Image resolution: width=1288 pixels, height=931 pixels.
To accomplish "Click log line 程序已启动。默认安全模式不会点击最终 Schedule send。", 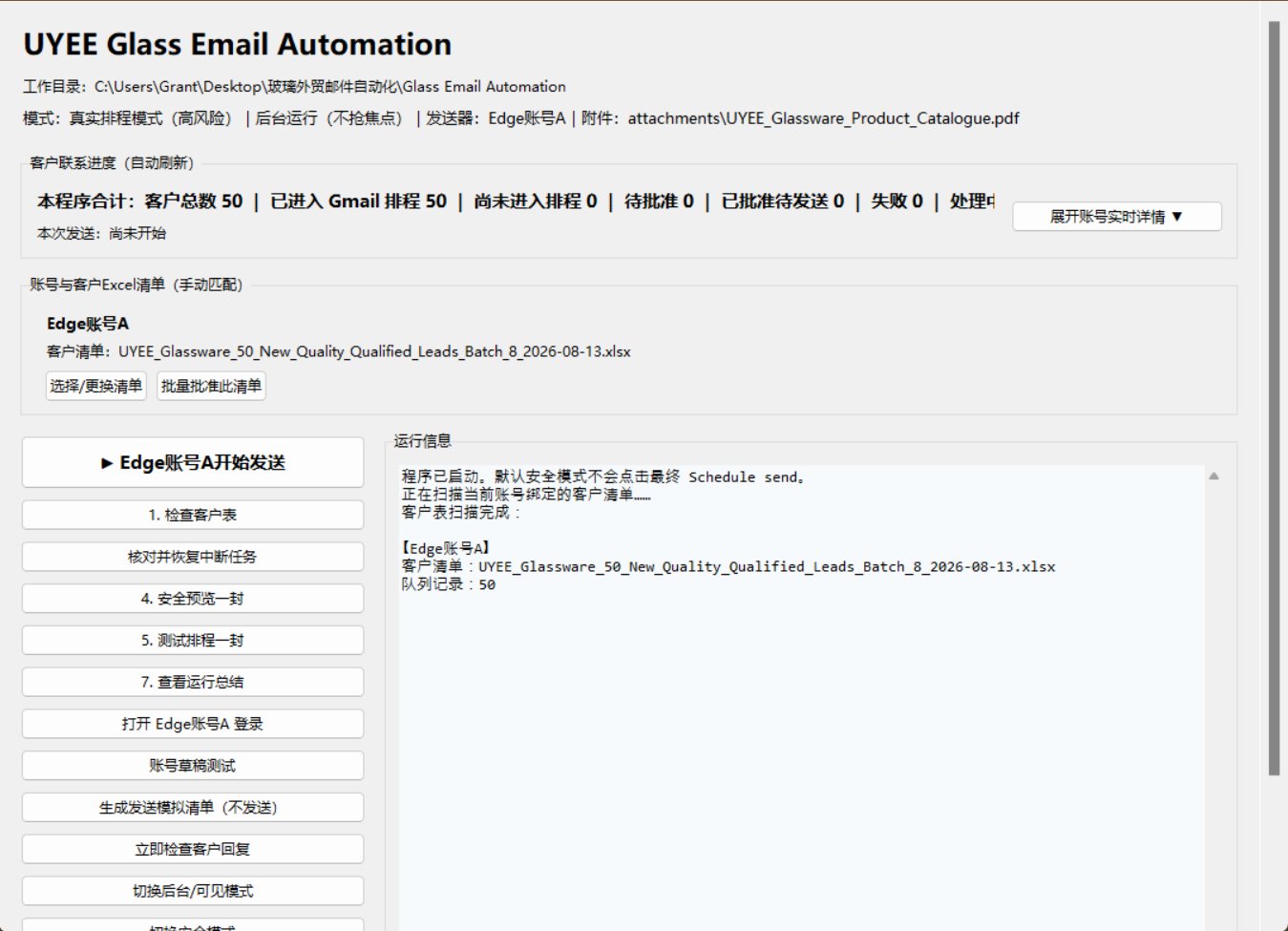I will click(x=603, y=476).
